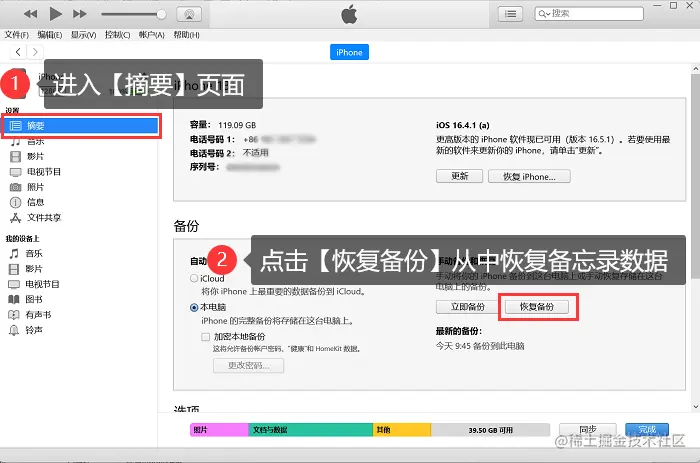Viewport: 700px width, 463px height.
Task: Click the search field
Action: (589, 13)
